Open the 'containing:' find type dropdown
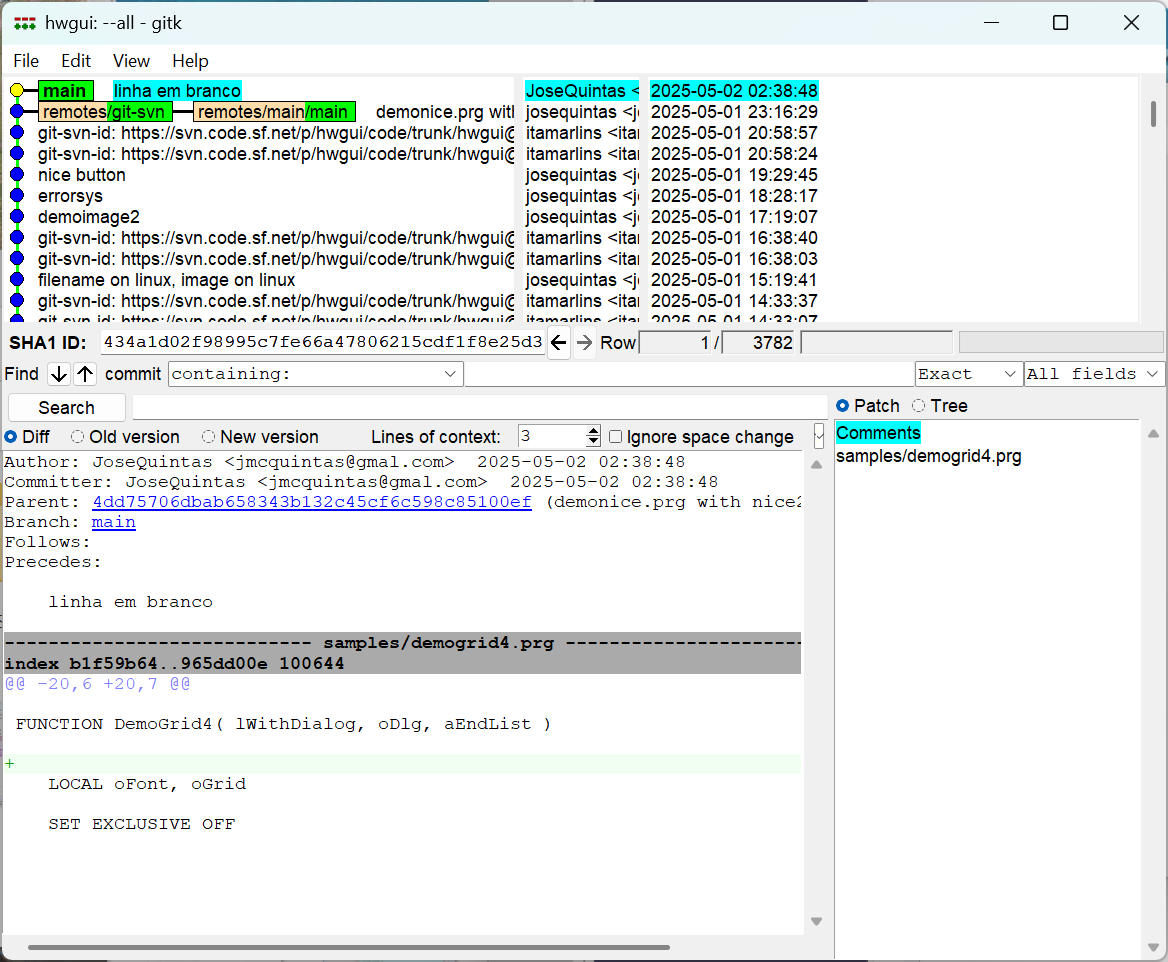1168x962 pixels. 316,374
